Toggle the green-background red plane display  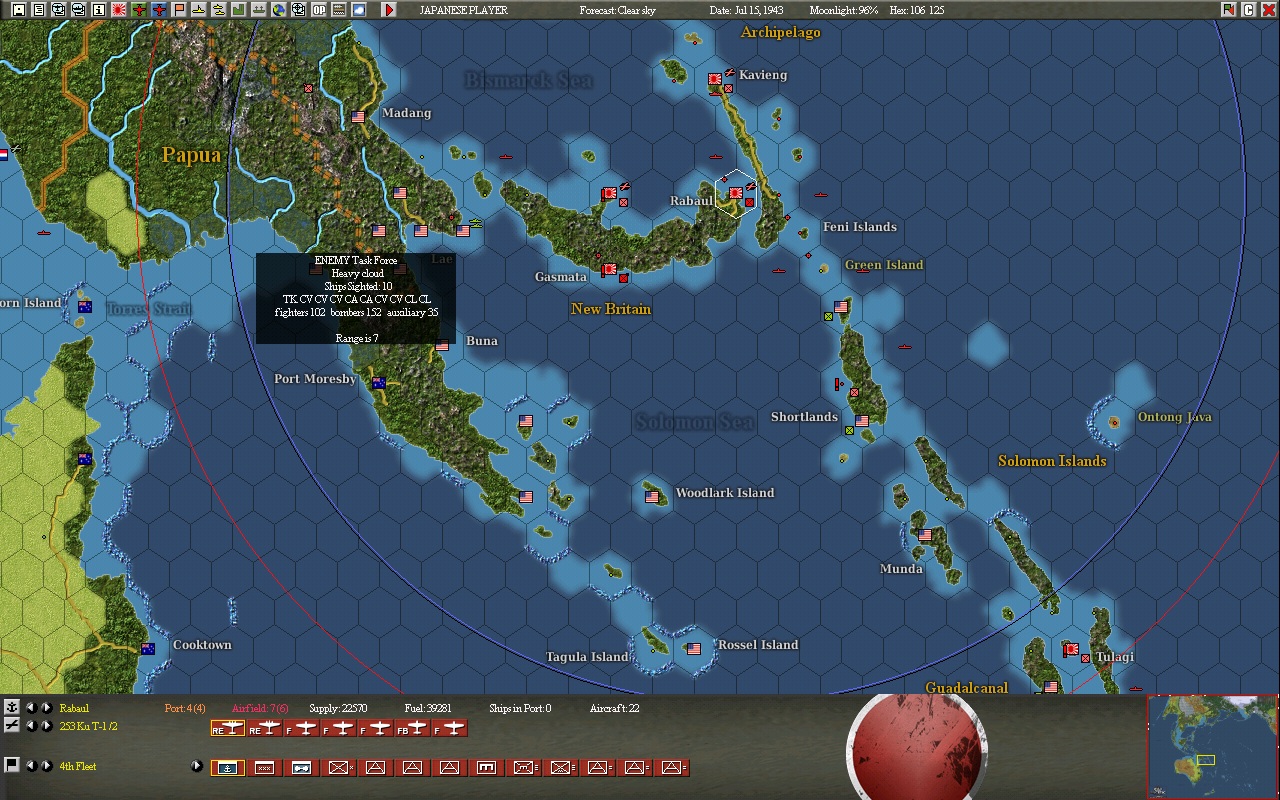139,10
